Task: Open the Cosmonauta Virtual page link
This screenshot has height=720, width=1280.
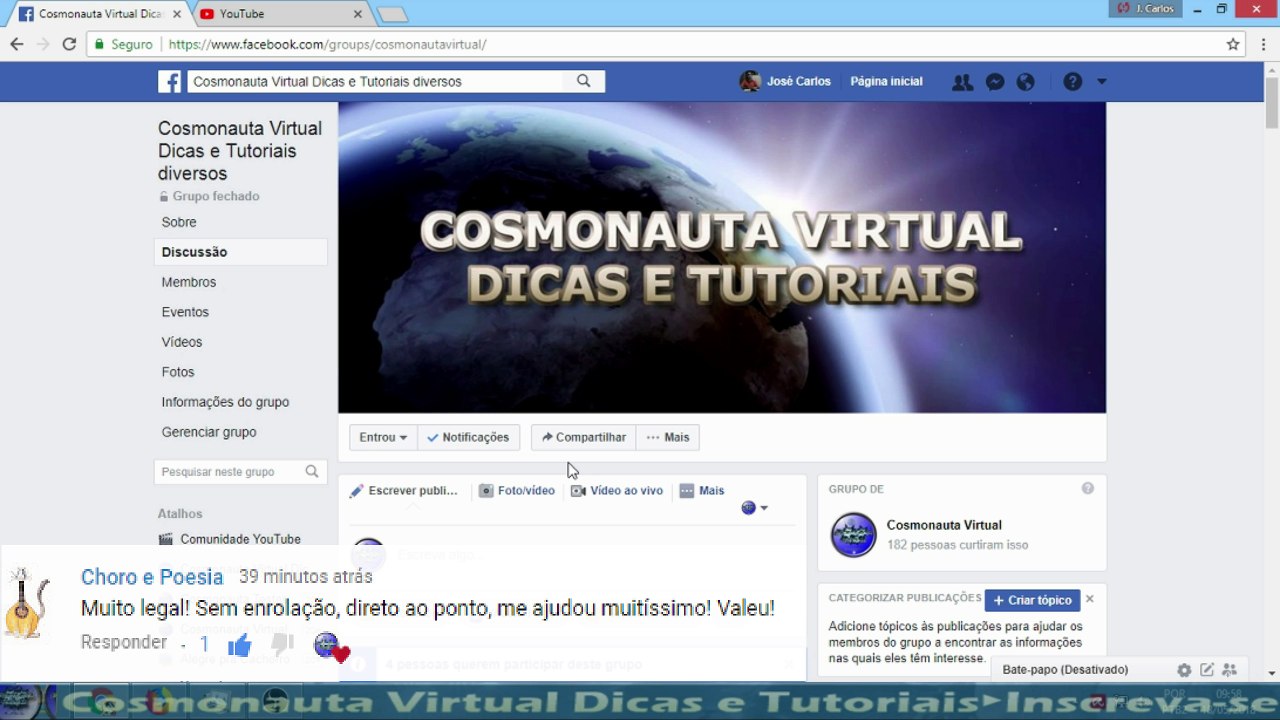Action: click(x=944, y=525)
